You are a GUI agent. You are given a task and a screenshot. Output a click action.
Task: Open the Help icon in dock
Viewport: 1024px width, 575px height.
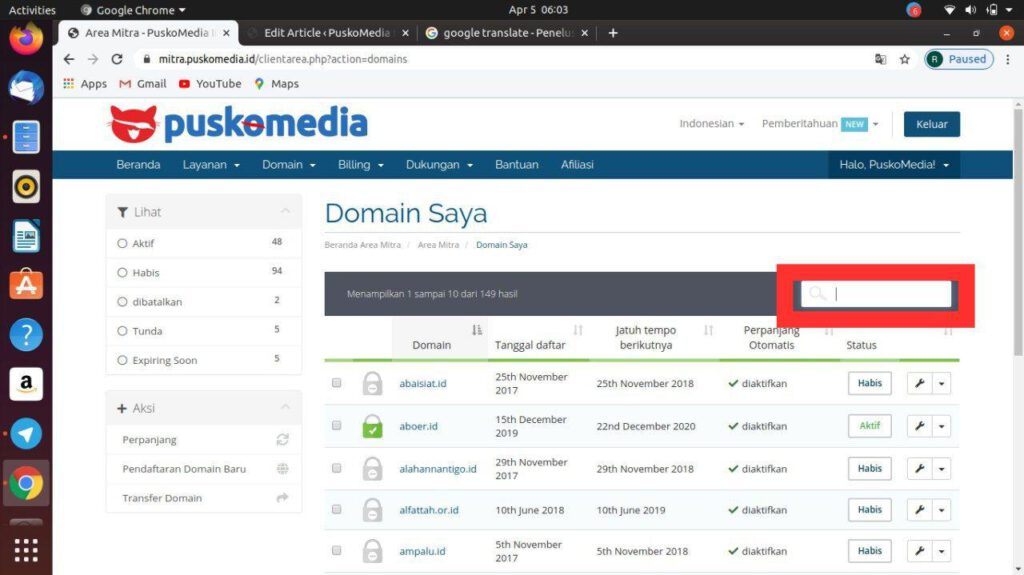tap(26, 335)
